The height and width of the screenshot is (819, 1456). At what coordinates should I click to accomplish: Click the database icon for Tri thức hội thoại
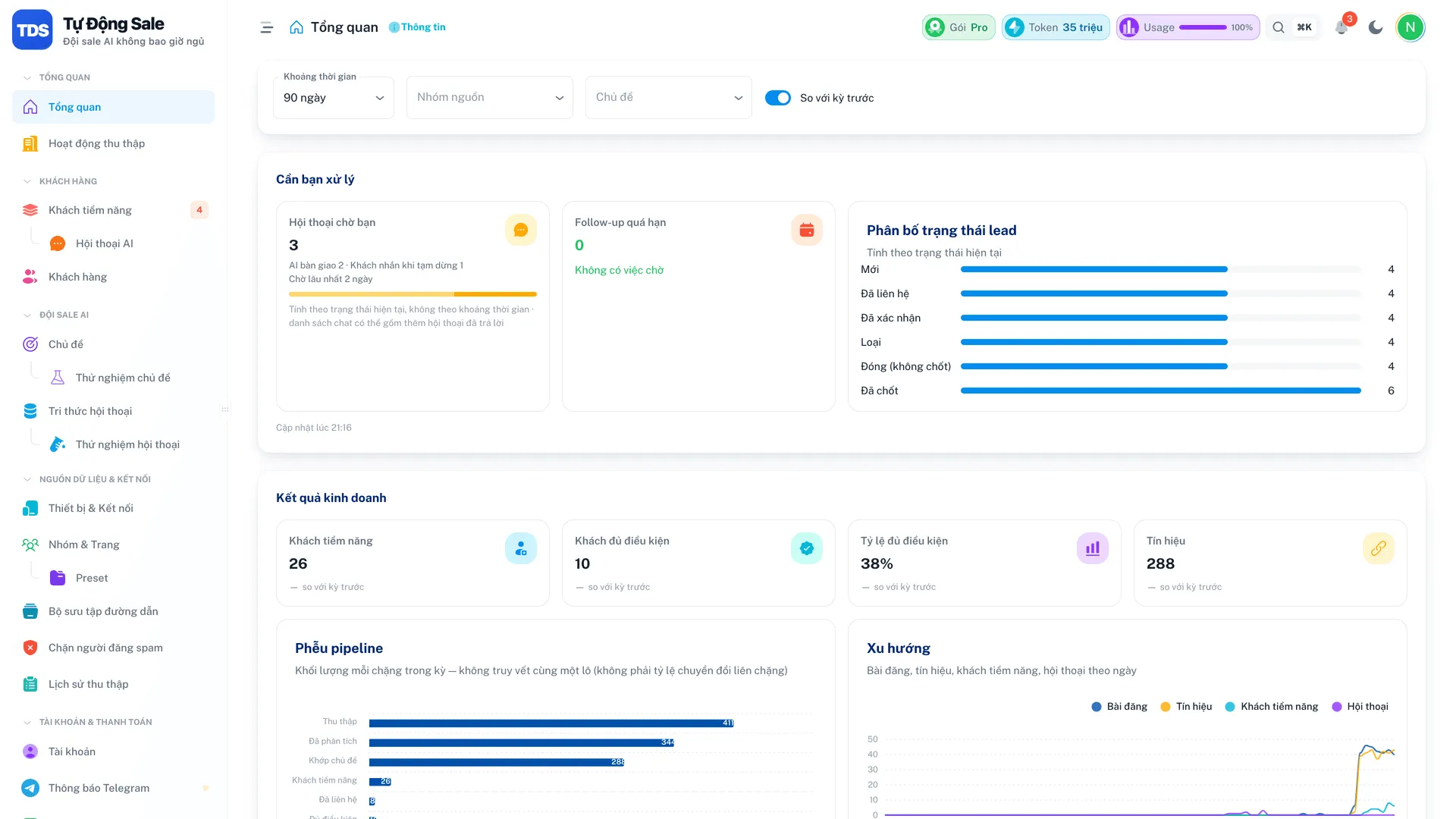click(30, 411)
